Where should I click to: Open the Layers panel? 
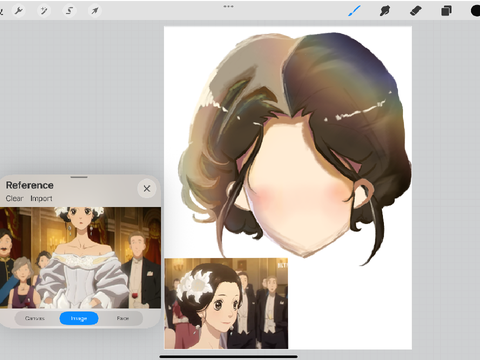point(446,11)
